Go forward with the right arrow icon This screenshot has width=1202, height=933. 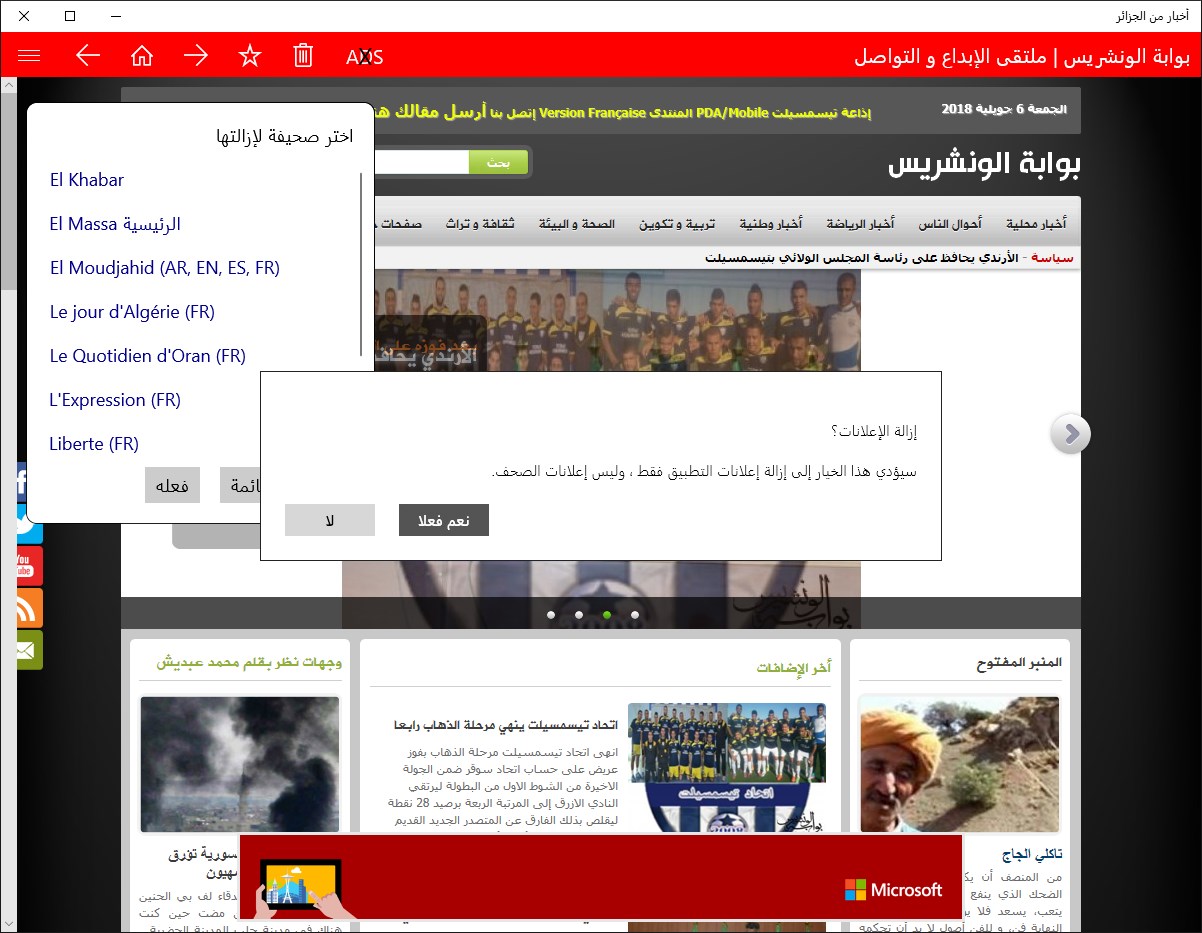click(196, 56)
